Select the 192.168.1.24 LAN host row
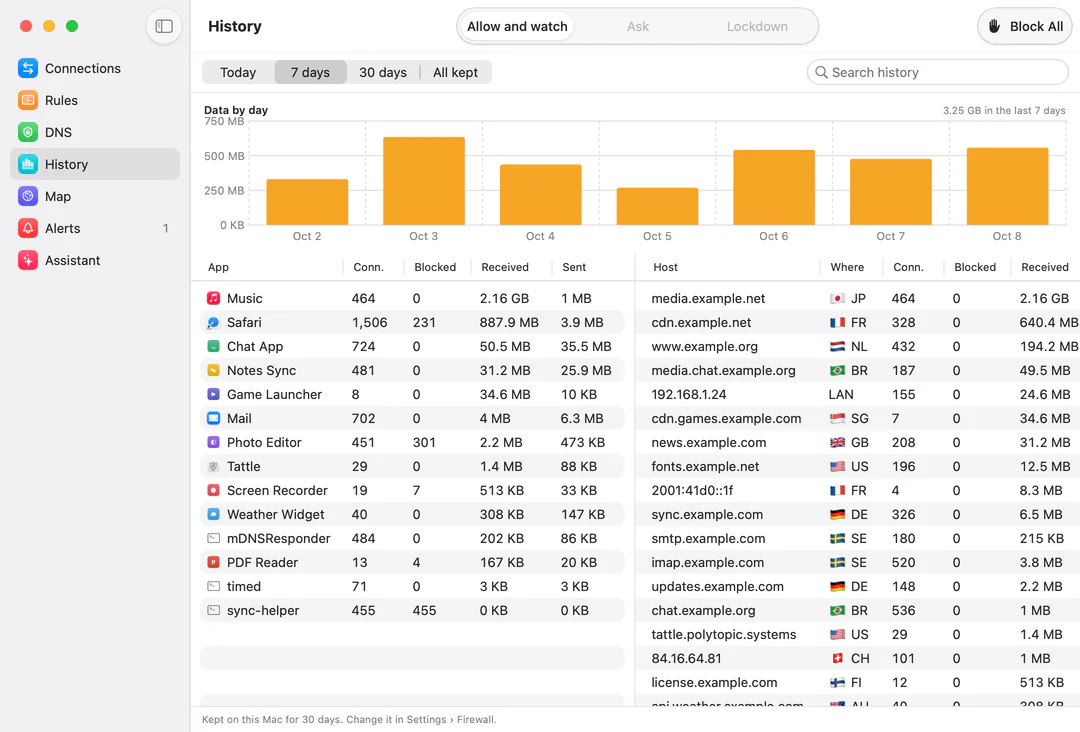1080x732 pixels. point(858,395)
